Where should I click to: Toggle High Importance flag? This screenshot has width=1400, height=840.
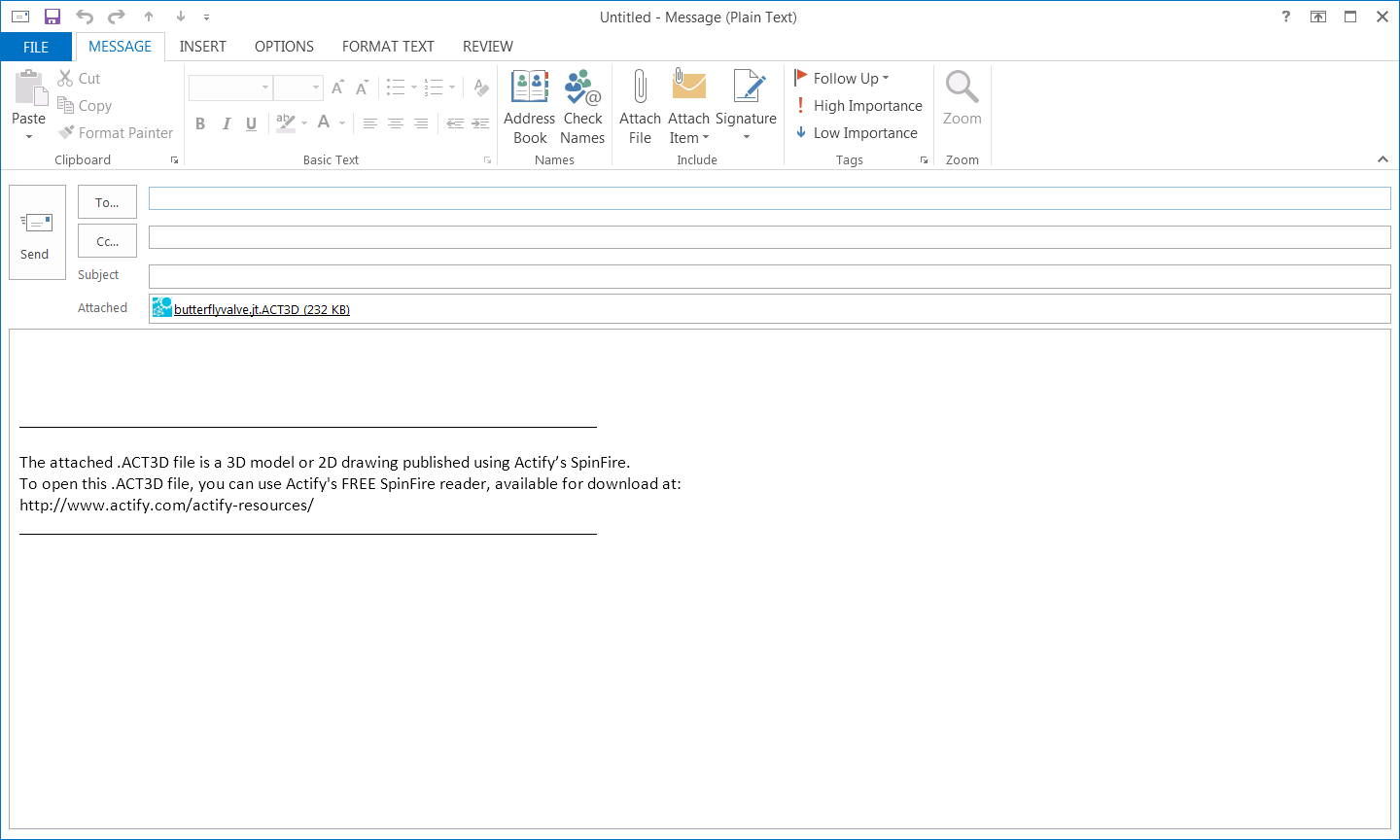(857, 106)
